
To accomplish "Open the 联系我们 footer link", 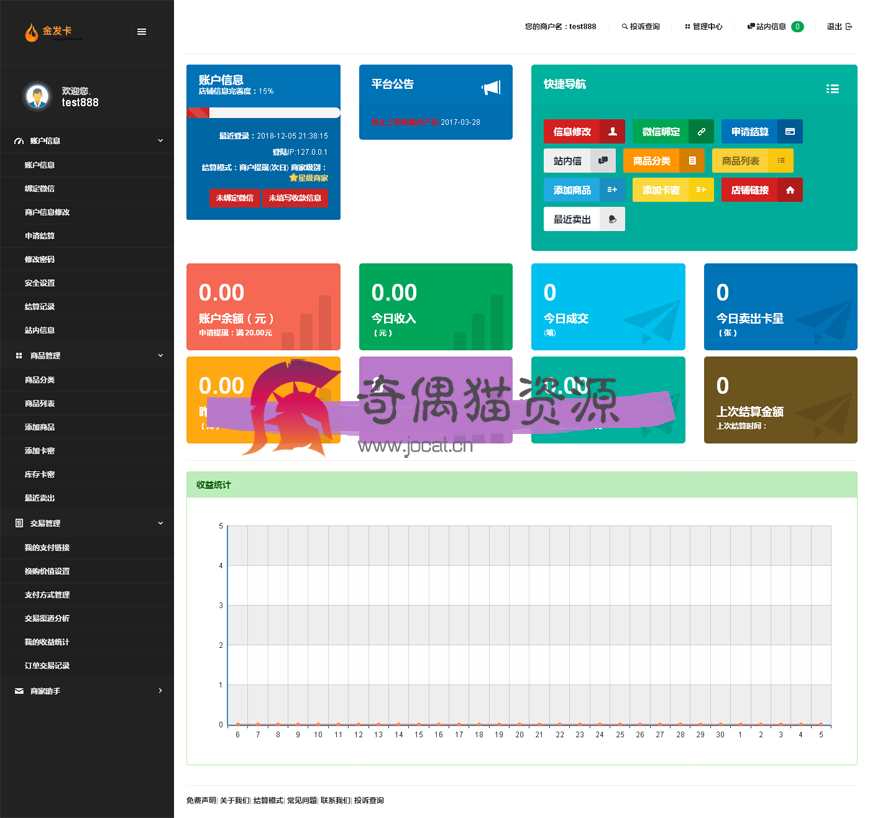I will (x=335, y=800).
